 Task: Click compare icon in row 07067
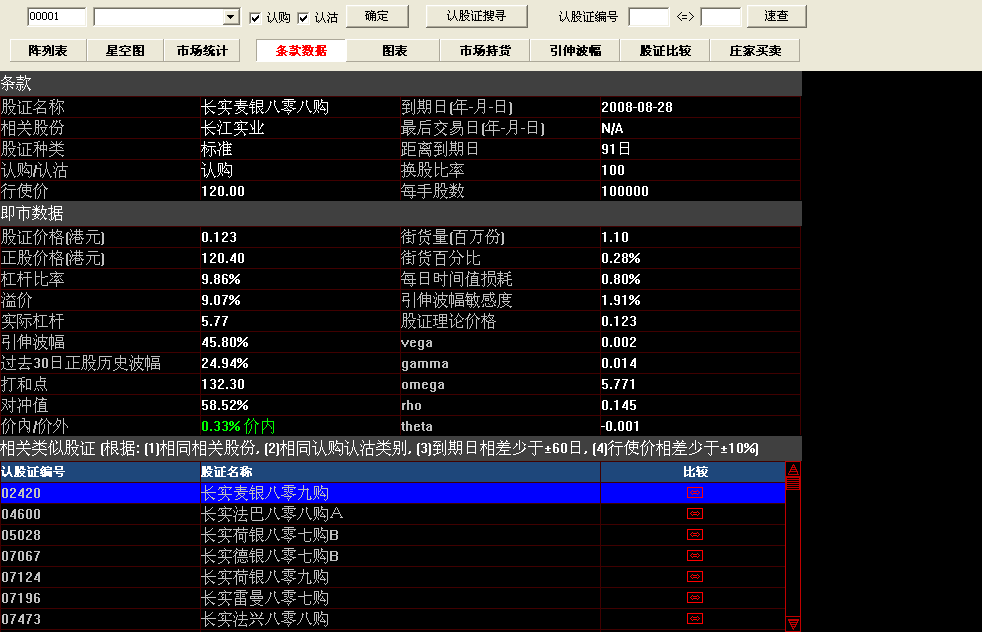click(x=695, y=556)
